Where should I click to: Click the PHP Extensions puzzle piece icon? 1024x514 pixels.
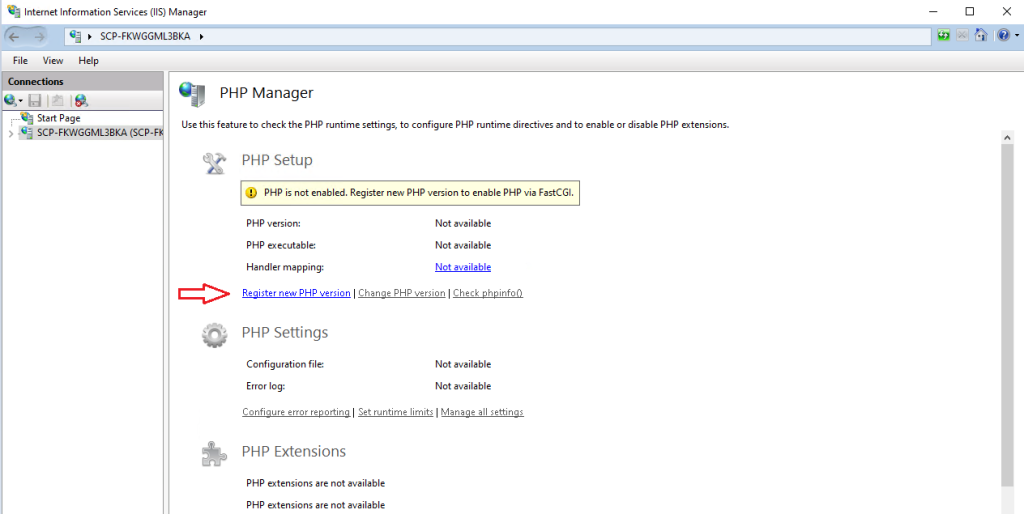tap(215, 455)
